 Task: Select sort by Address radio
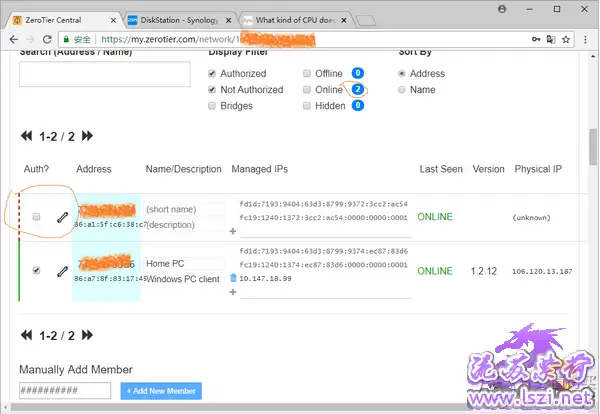coord(401,73)
